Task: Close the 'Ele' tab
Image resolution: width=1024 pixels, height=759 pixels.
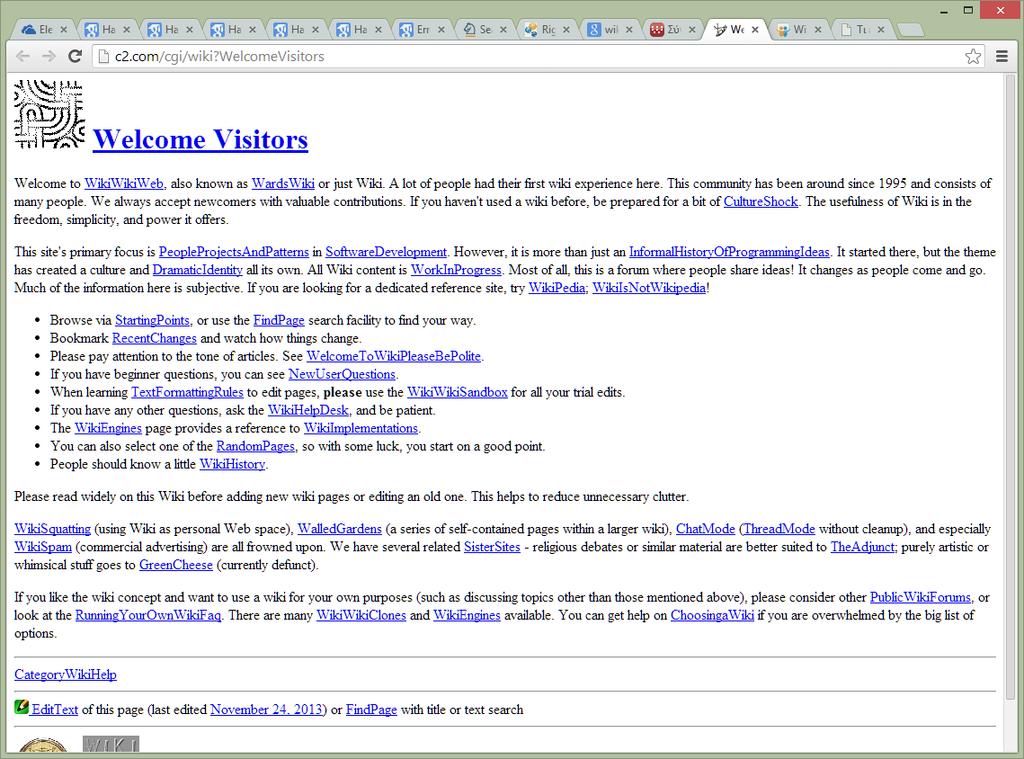Action: pos(63,29)
